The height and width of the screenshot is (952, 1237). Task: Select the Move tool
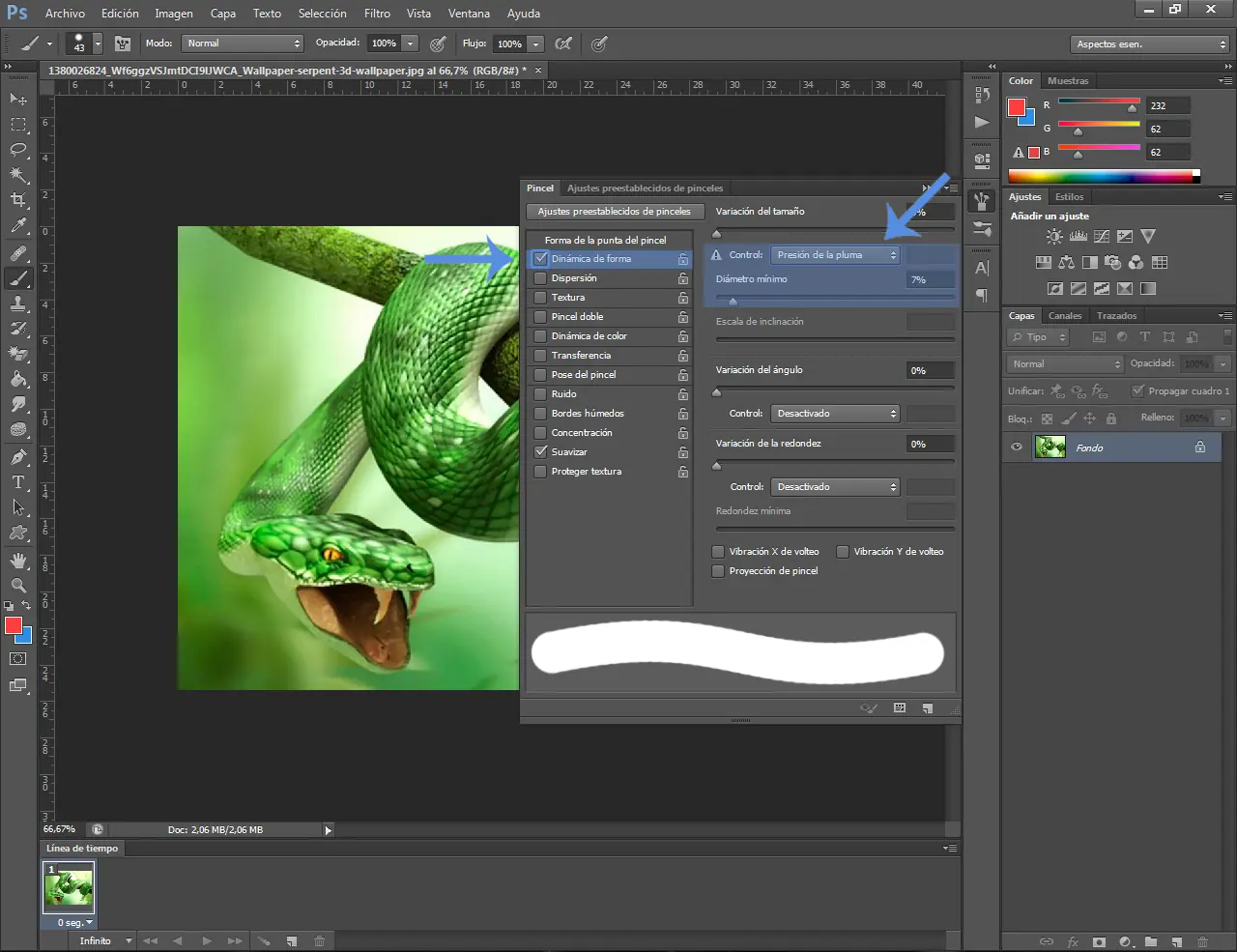[x=18, y=99]
